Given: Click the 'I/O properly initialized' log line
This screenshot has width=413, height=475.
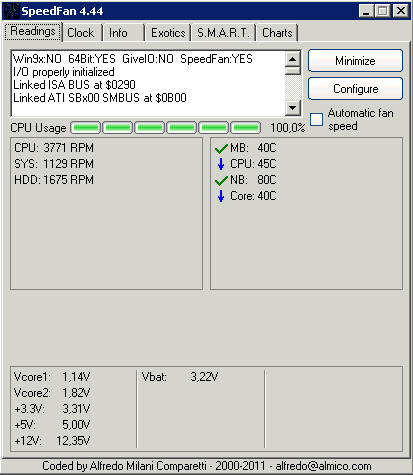Looking at the screenshot, I should click(64, 72).
